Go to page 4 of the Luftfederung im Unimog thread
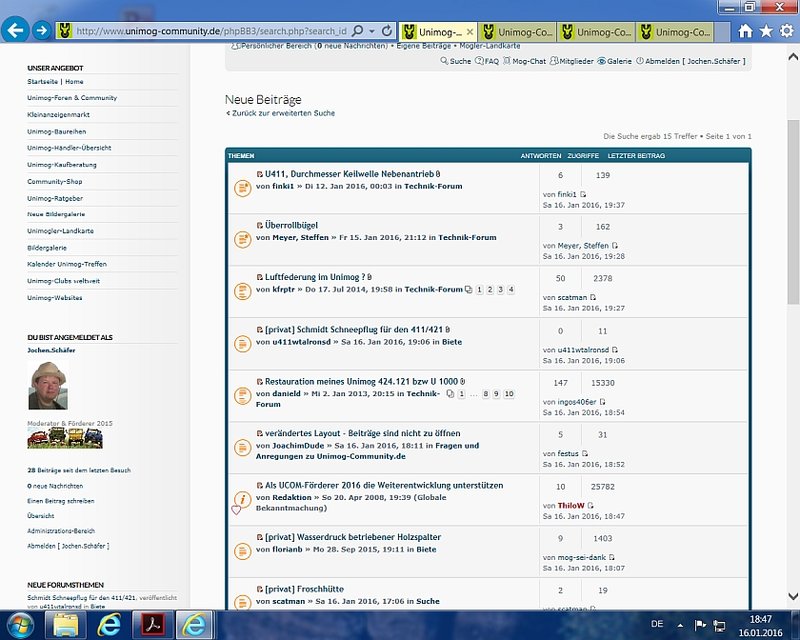800x640 pixels. (x=510, y=290)
